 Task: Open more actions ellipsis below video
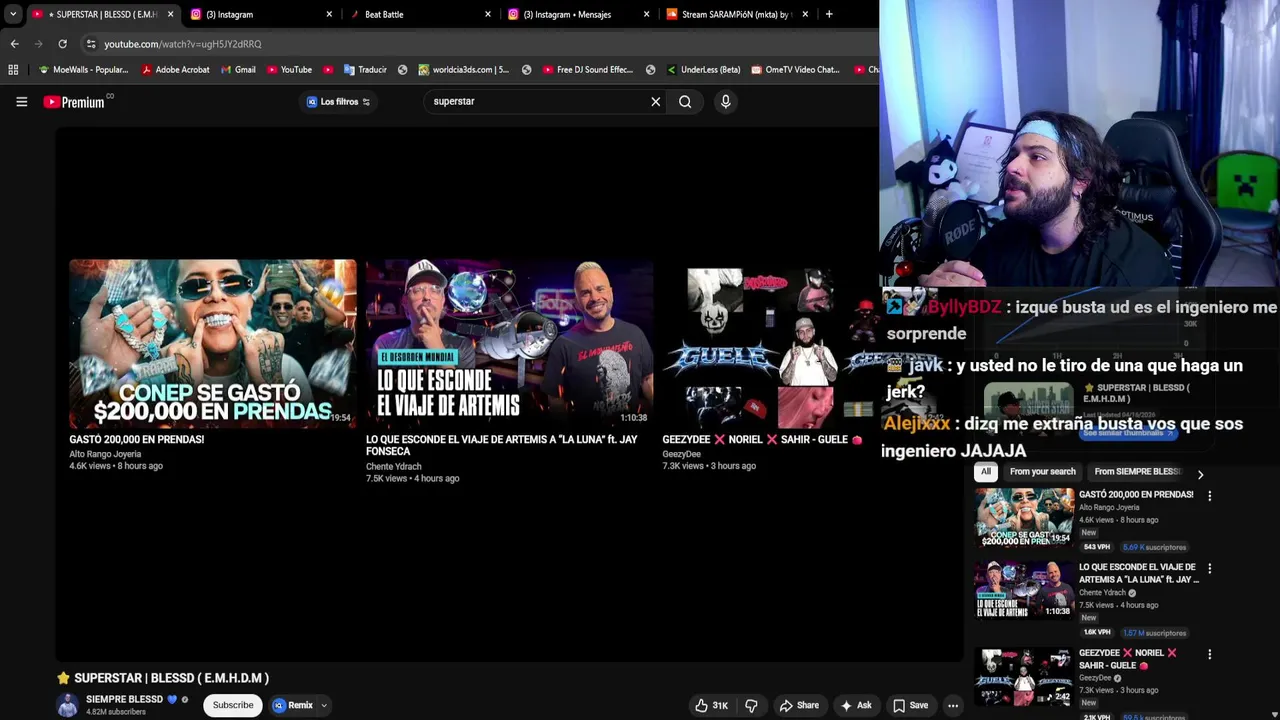[953, 705]
